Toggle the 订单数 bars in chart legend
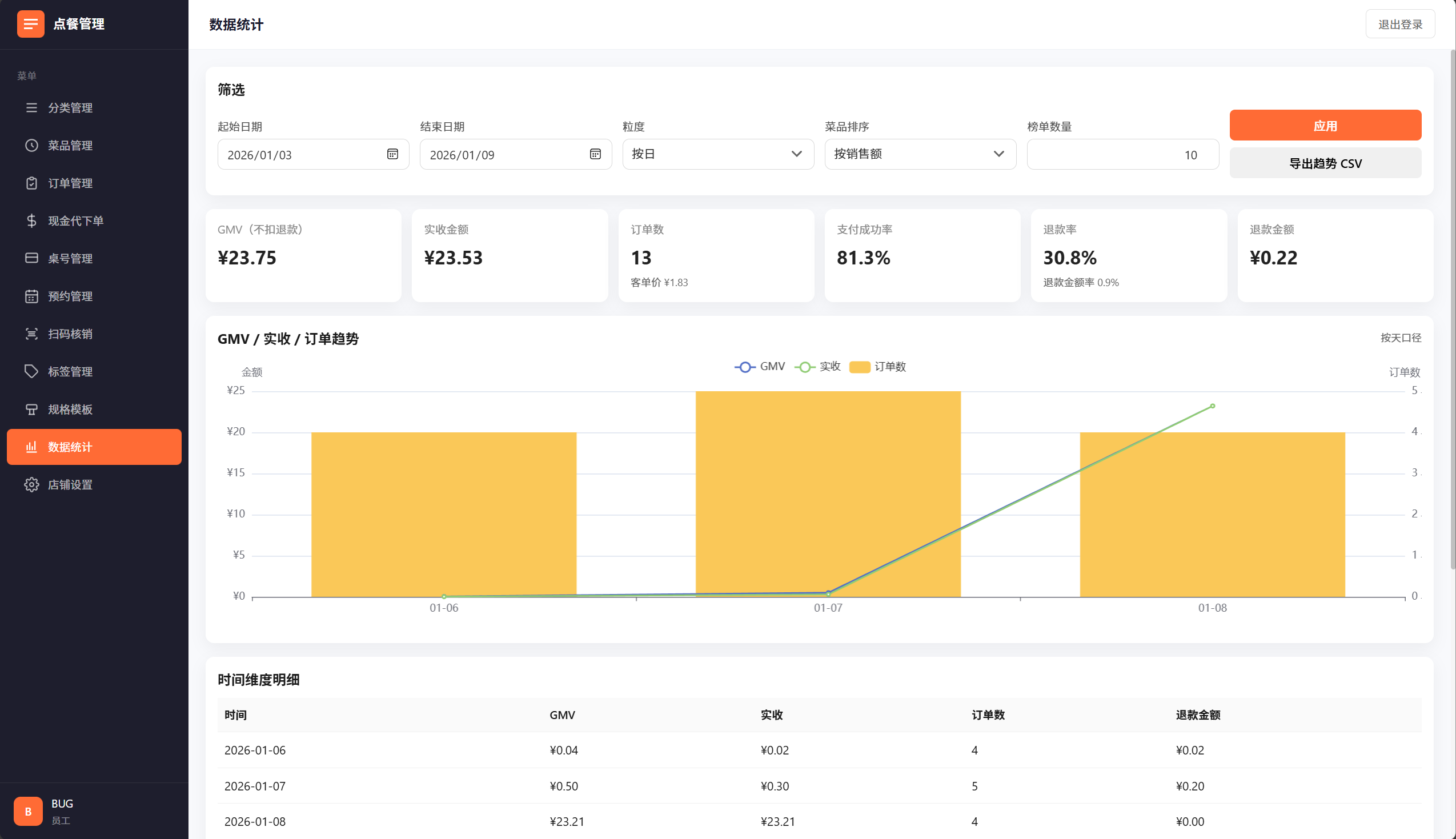1456x839 pixels. (877, 367)
